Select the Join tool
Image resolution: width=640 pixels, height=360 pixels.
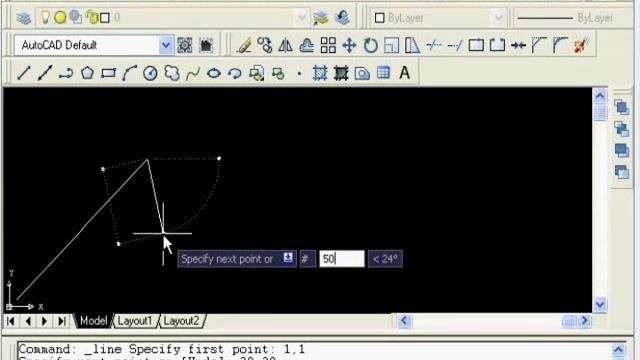pos(518,45)
